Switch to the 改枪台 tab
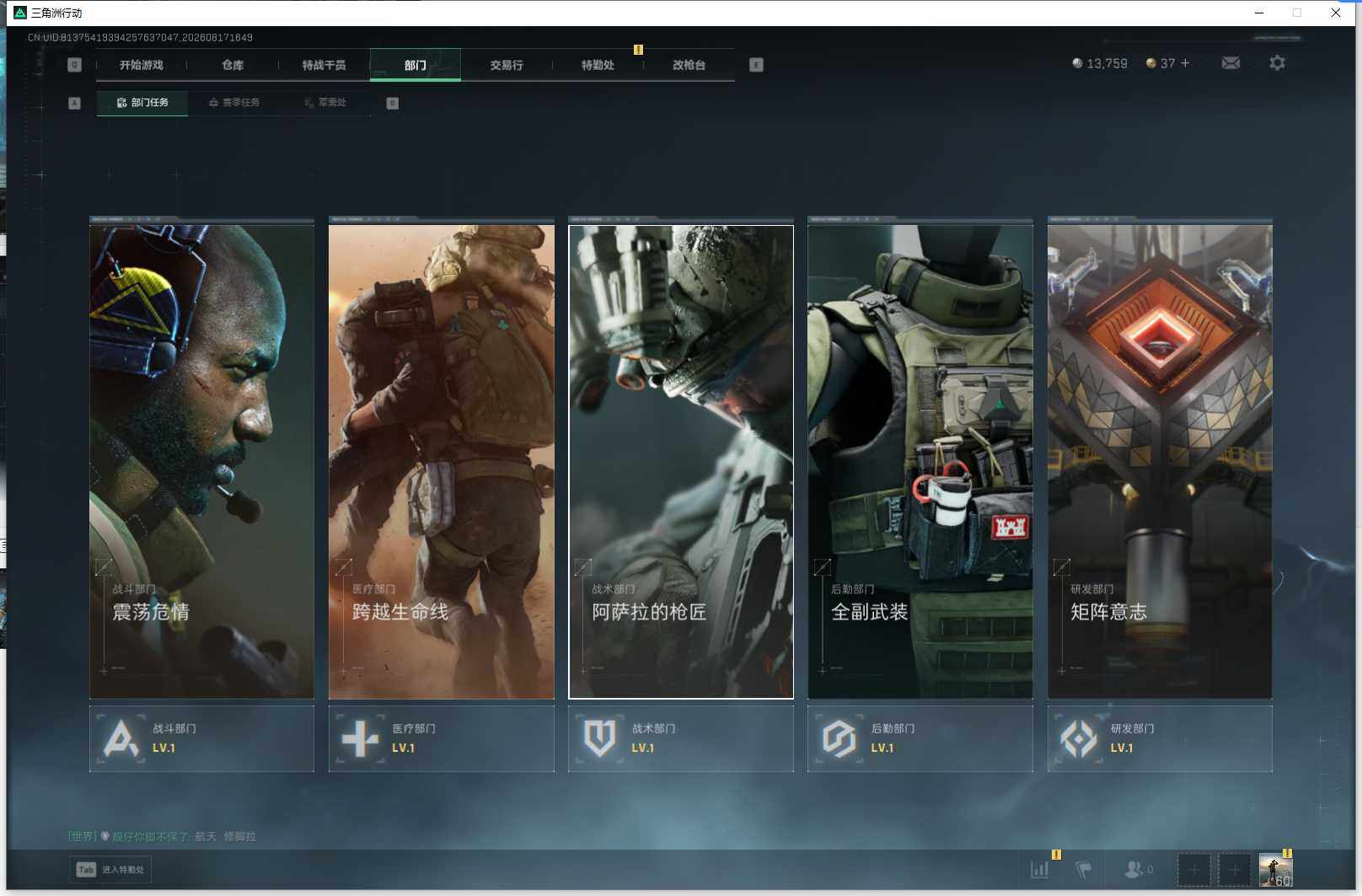The image size is (1362, 896). point(689,65)
